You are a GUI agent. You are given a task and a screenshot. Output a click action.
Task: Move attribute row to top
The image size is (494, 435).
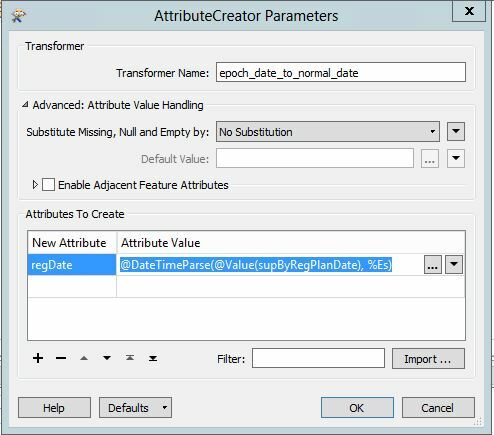(x=130, y=358)
